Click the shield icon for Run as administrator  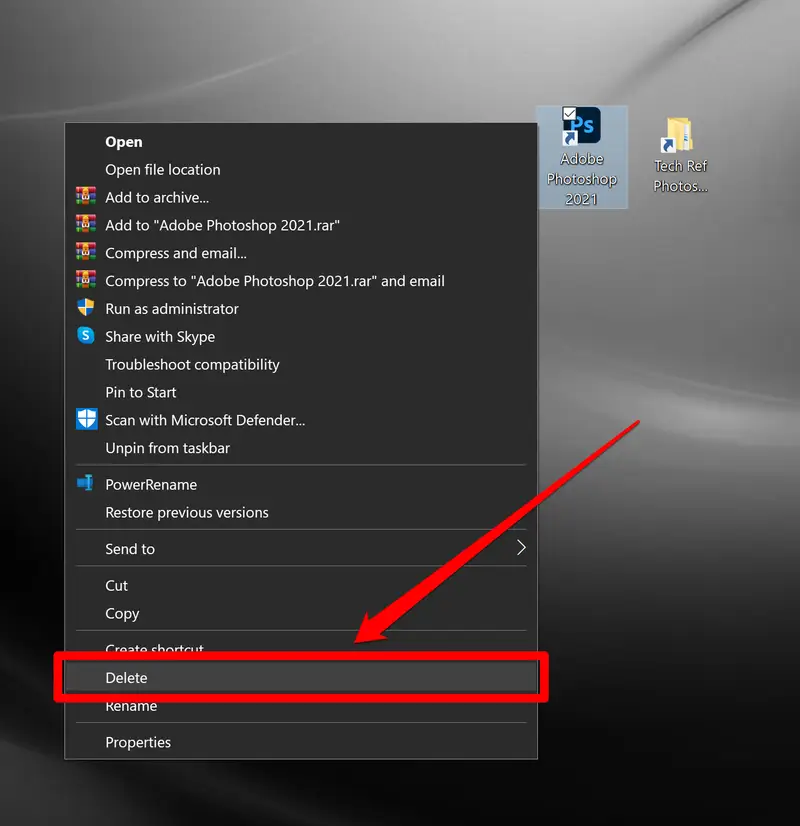point(86,308)
